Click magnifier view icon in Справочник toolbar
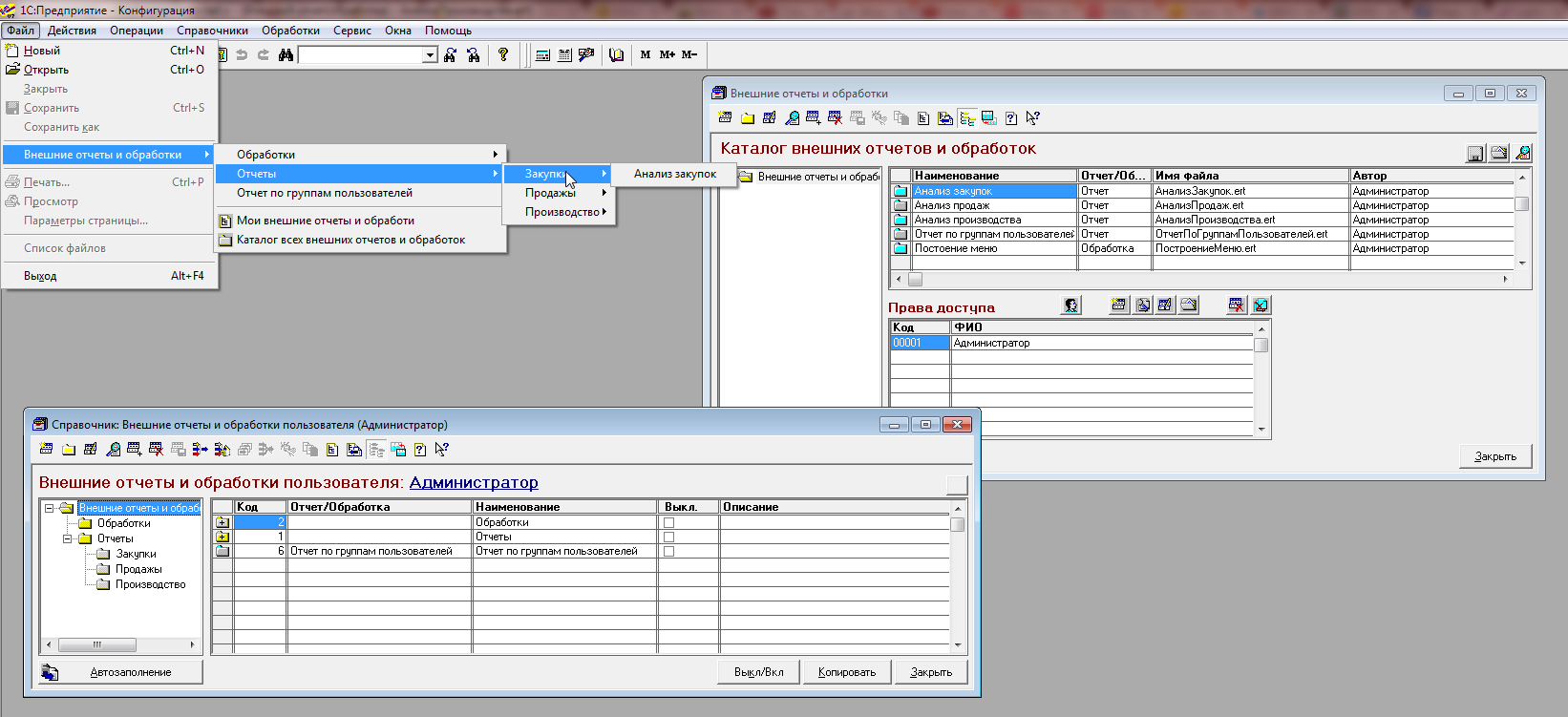Image resolution: width=1568 pixels, height=717 pixels. pyautogui.click(x=113, y=450)
